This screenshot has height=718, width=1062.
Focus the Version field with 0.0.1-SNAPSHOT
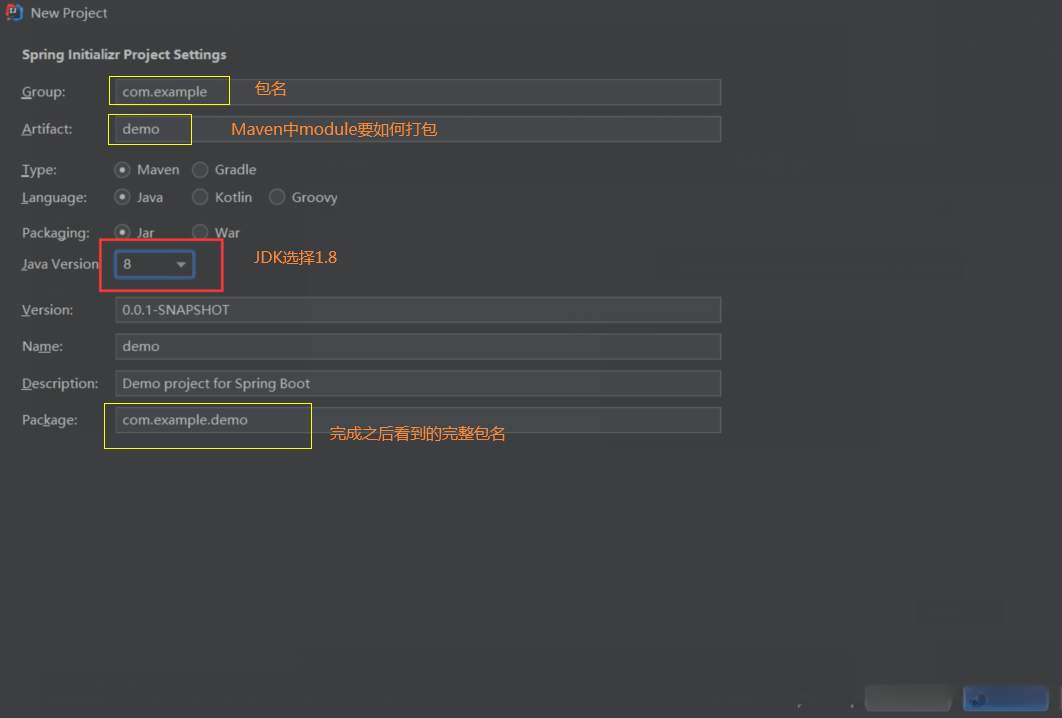pyautogui.click(x=418, y=310)
